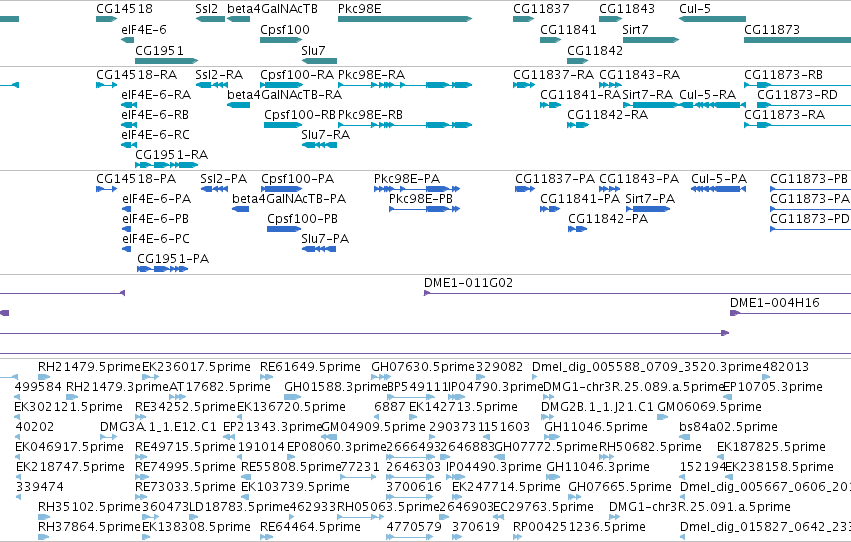
Task: Open the beta4GalNAcTB gene entry
Action: tap(238, 19)
